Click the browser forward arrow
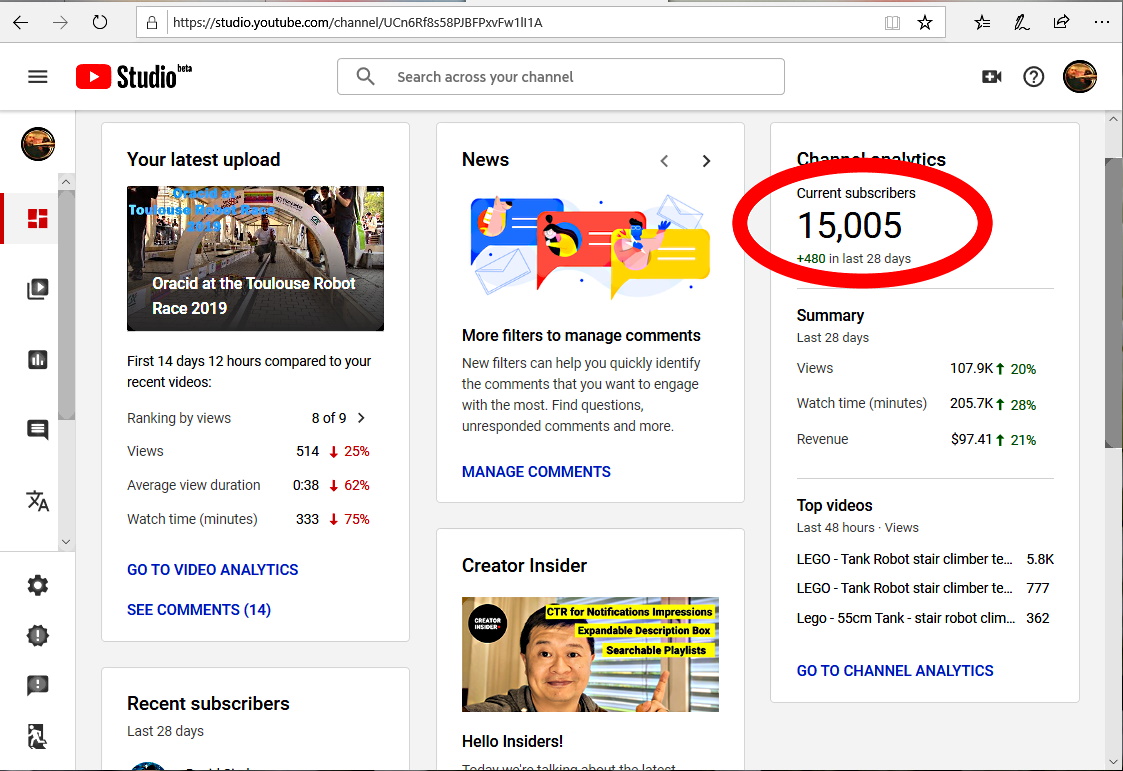The width and height of the screenshot is (1123, 771). [60, 22]
